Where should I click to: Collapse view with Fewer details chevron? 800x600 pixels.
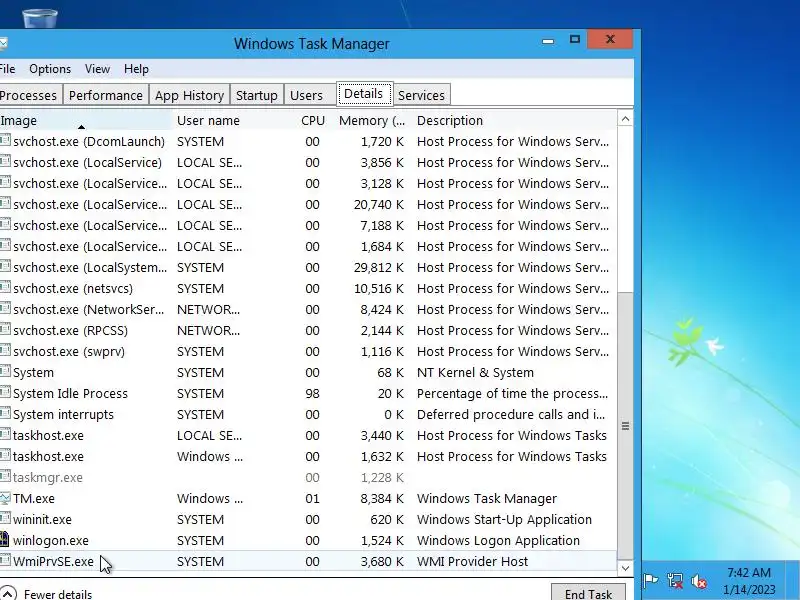click(8, 594)
